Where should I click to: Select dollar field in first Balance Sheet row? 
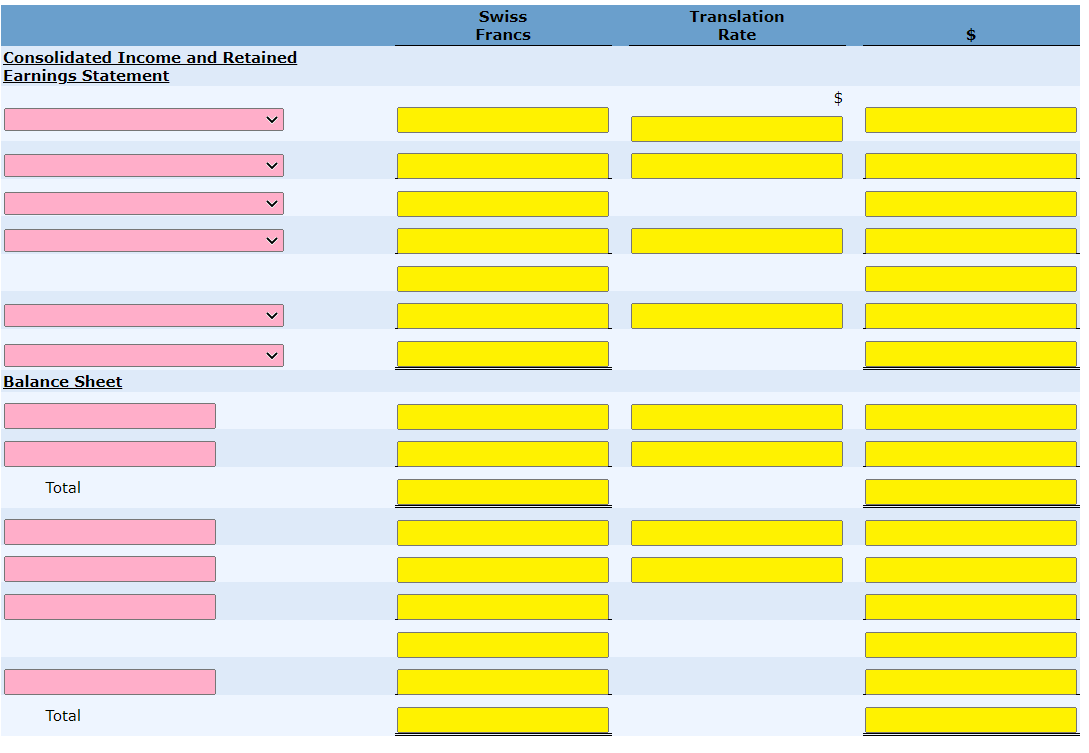pos(971,417)
